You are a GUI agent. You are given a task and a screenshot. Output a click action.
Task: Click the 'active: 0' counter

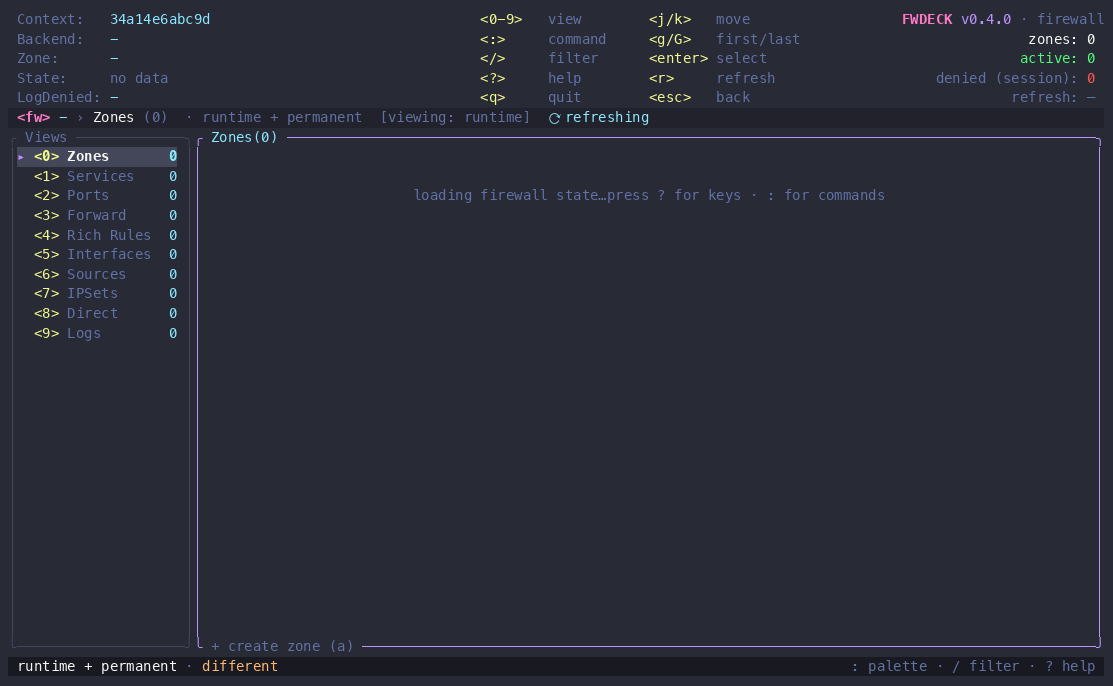[1058, 58]
